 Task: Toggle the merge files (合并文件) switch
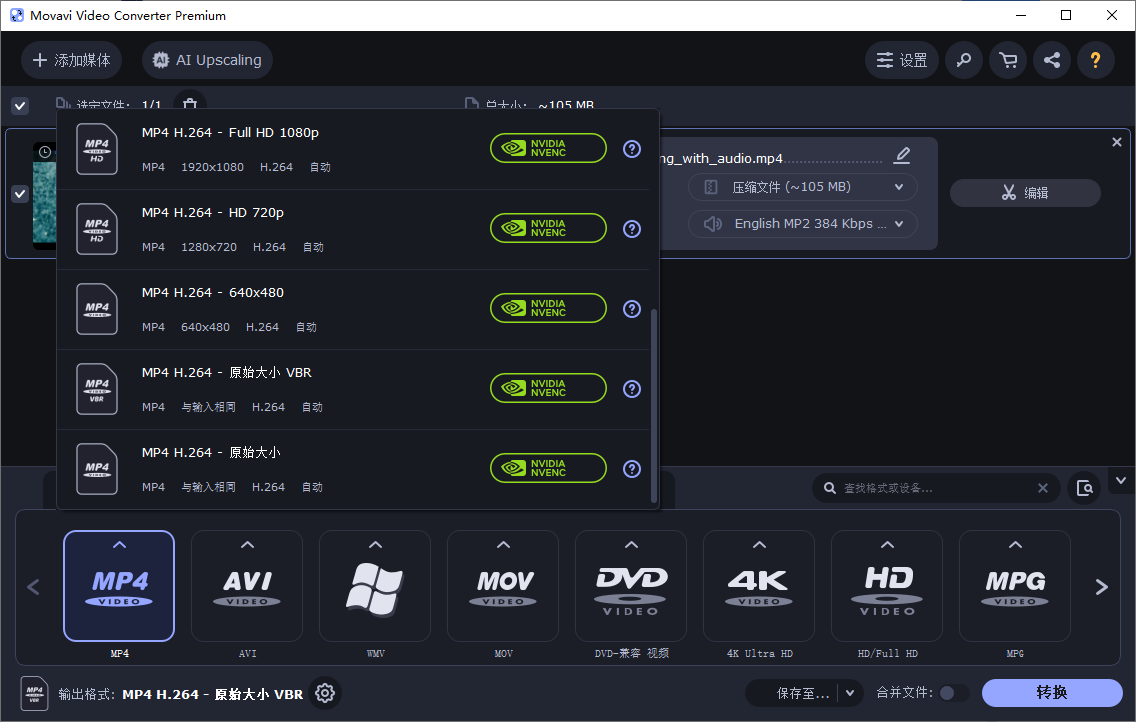(x=953, y=693)
